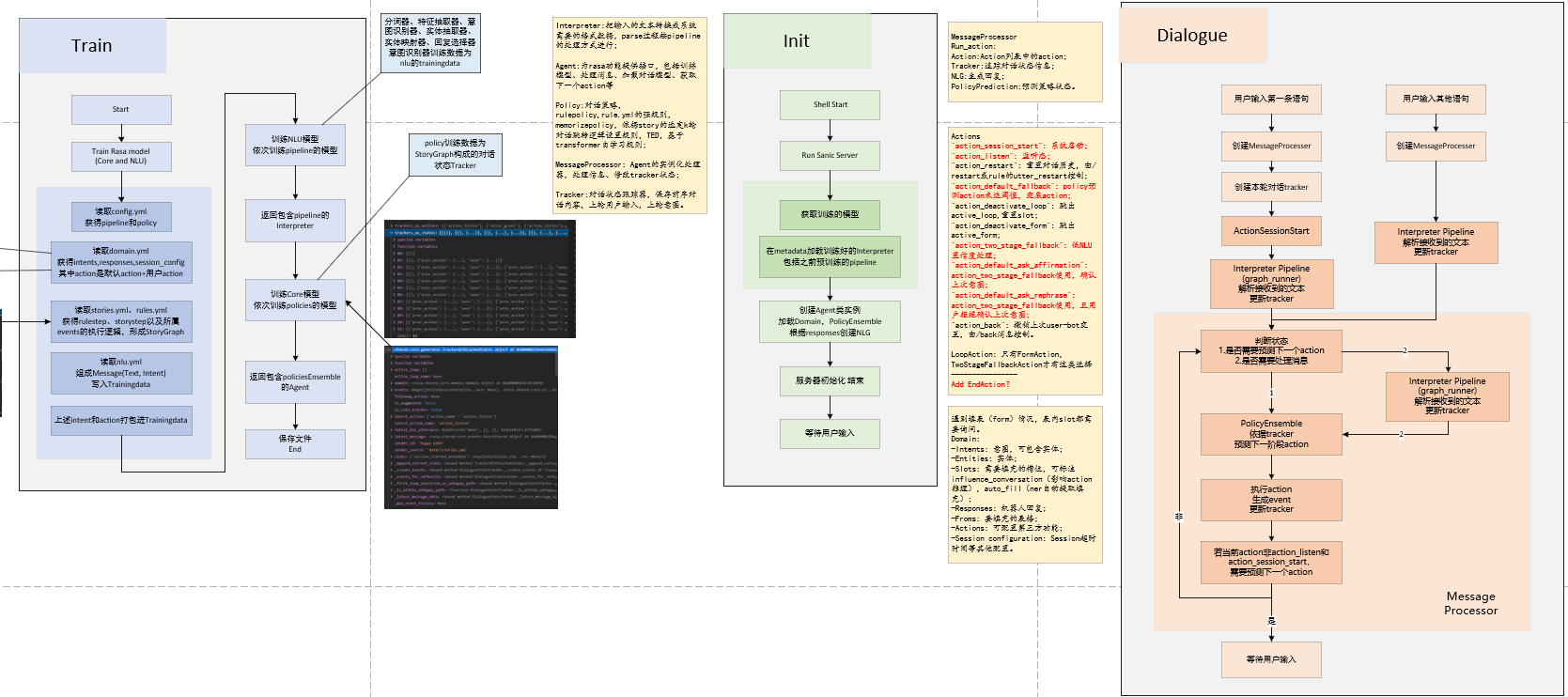Click the Start node in Train flow
Screen dimensions: 1568x697
coord(121,109)
